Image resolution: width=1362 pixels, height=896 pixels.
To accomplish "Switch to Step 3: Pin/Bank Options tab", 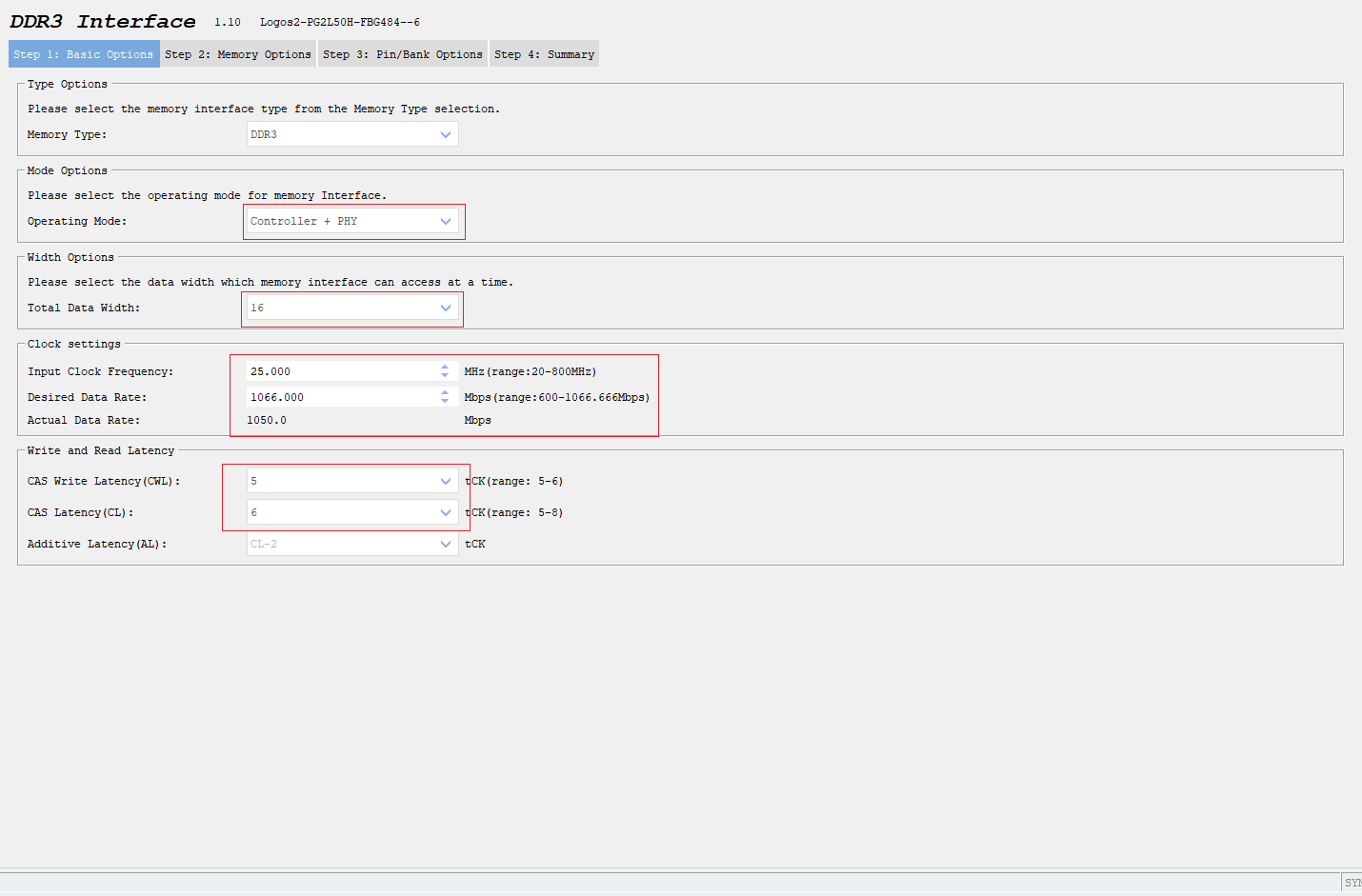I will pyautogui.click(x=402, y=54).
